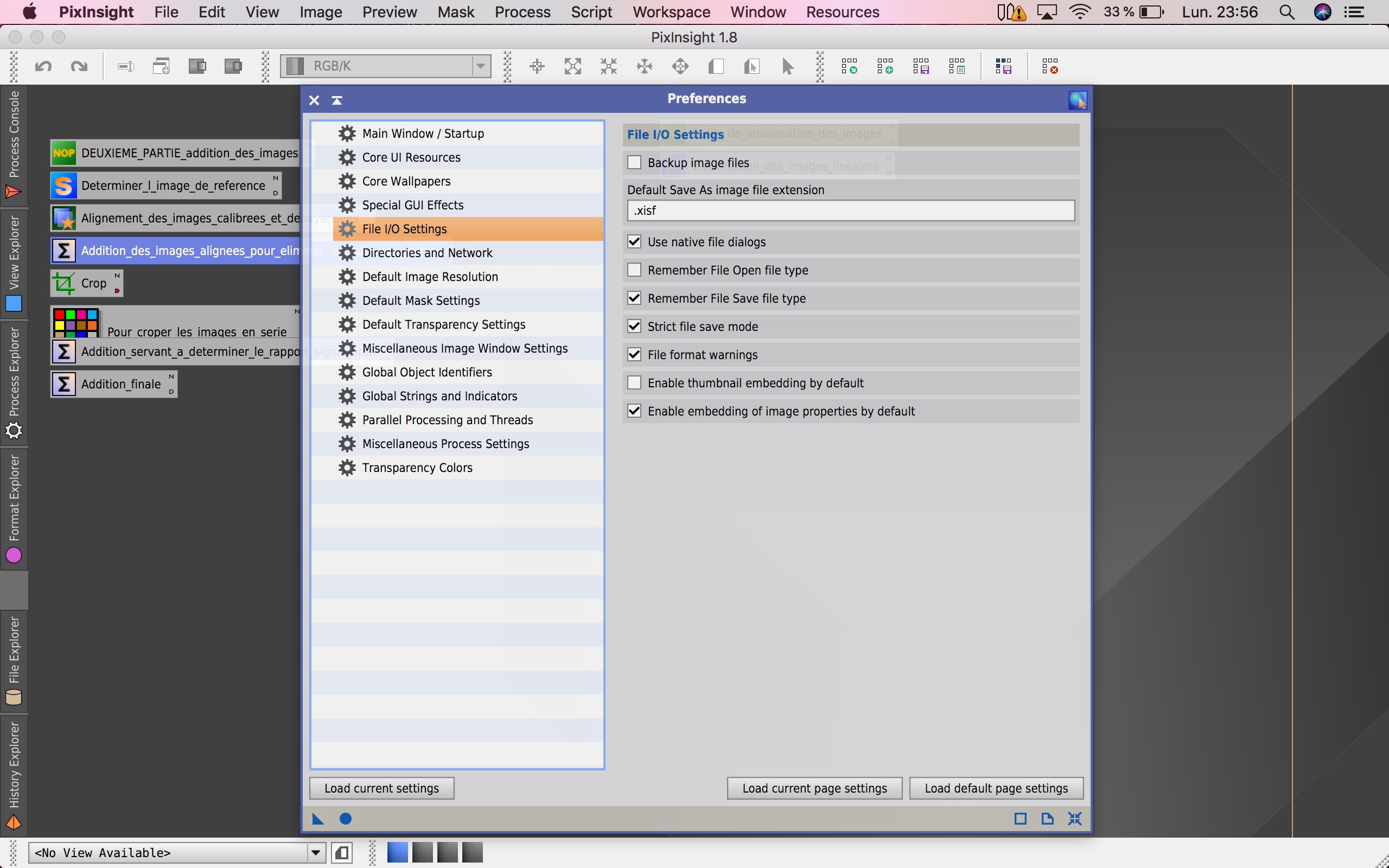Uncheck Use native file dialogs
Image resolution: width=1389 pixels, height=868 pixels.
pos(634,242)
